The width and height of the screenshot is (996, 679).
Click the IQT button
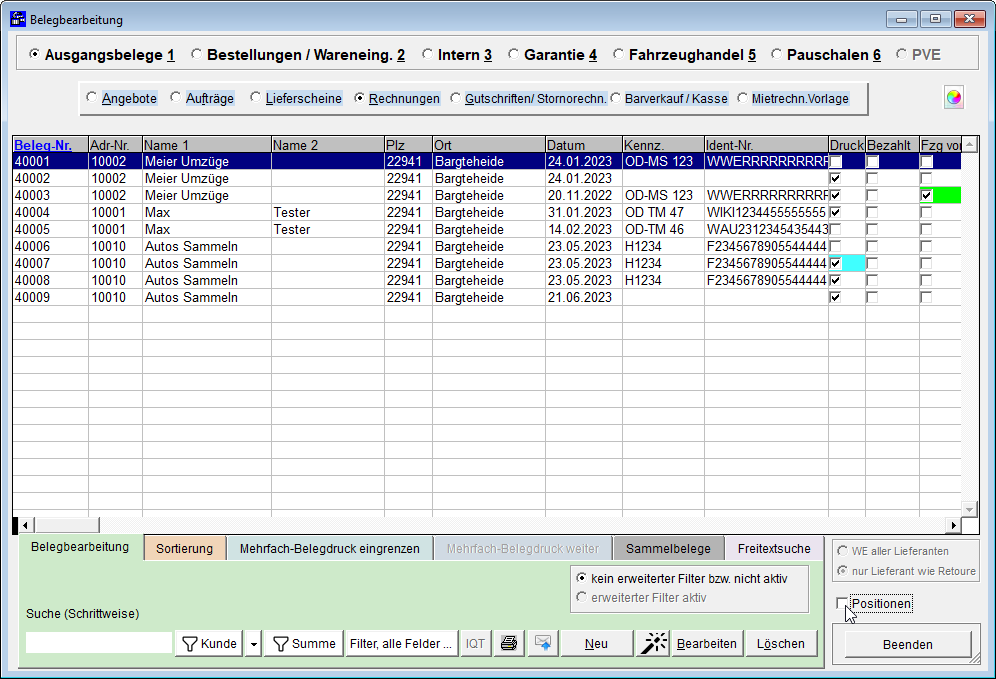pos(475,643)
